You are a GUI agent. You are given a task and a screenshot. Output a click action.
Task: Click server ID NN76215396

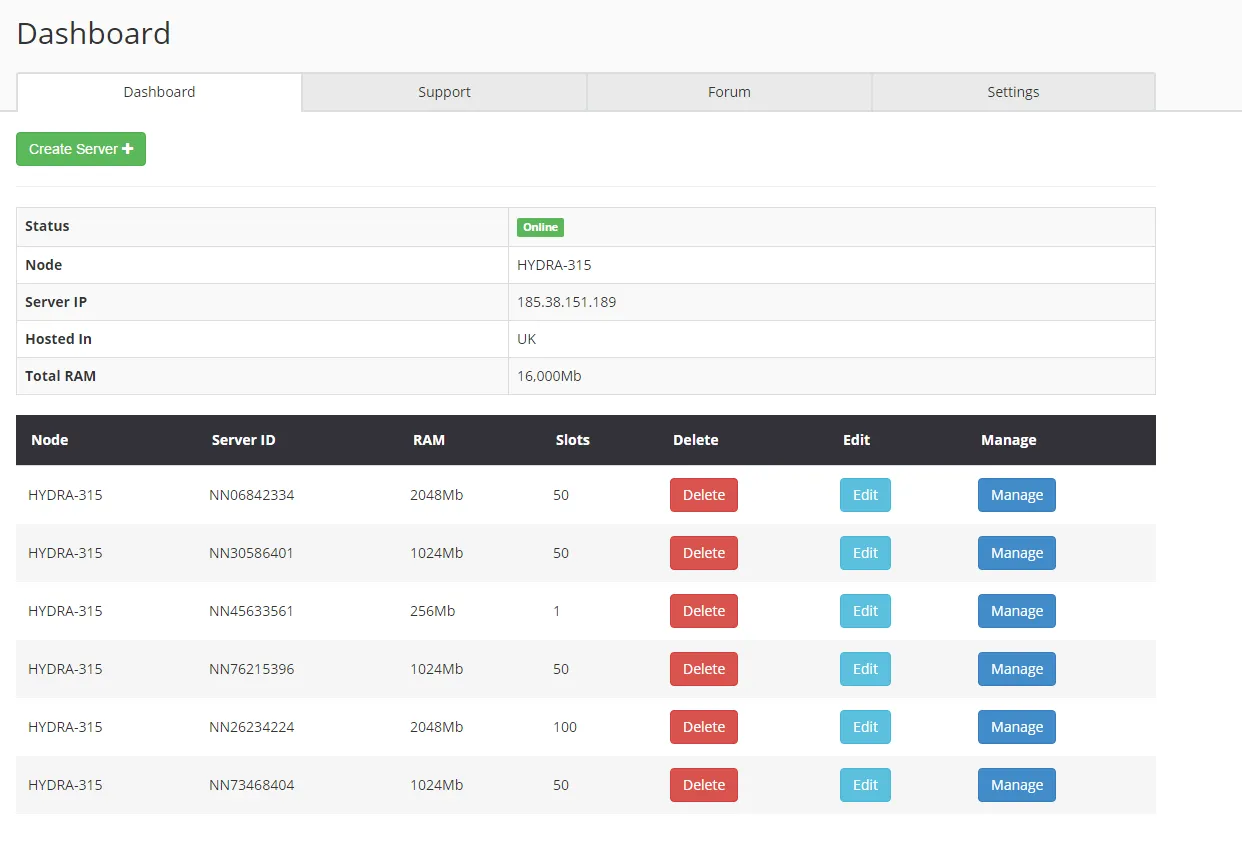pos(251,669)
